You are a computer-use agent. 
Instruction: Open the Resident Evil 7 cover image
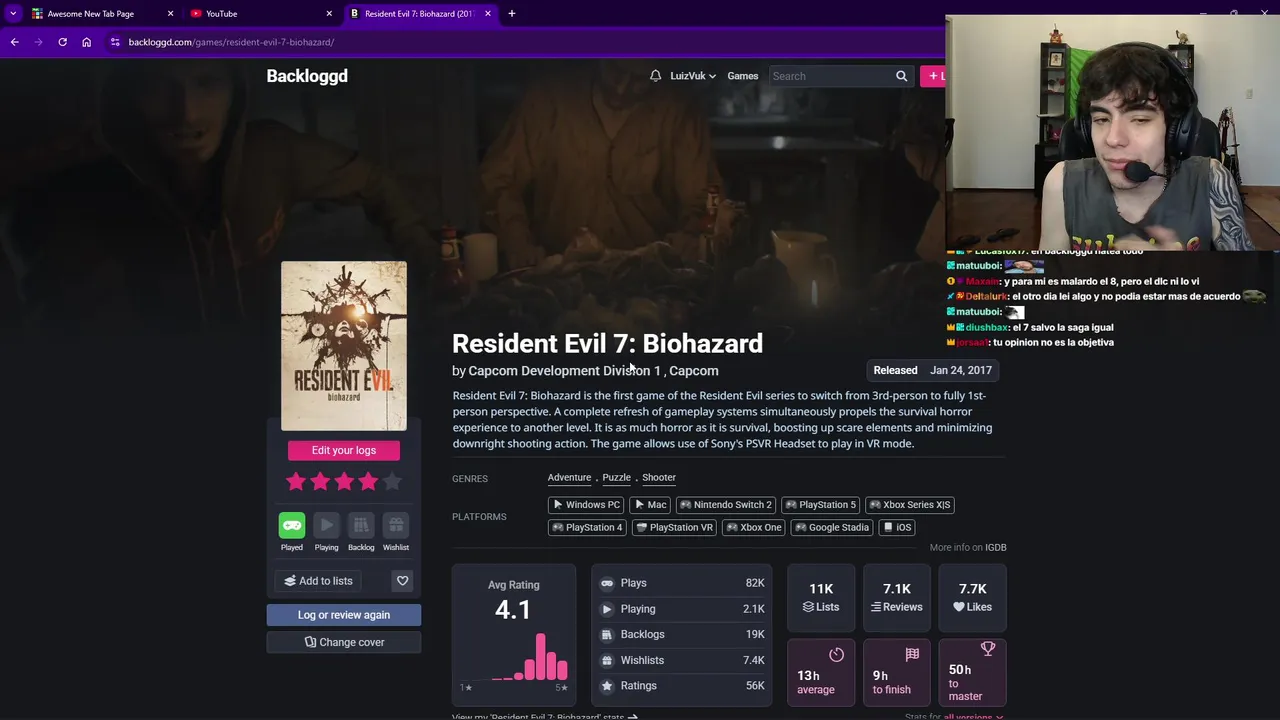tap(344, 346)
